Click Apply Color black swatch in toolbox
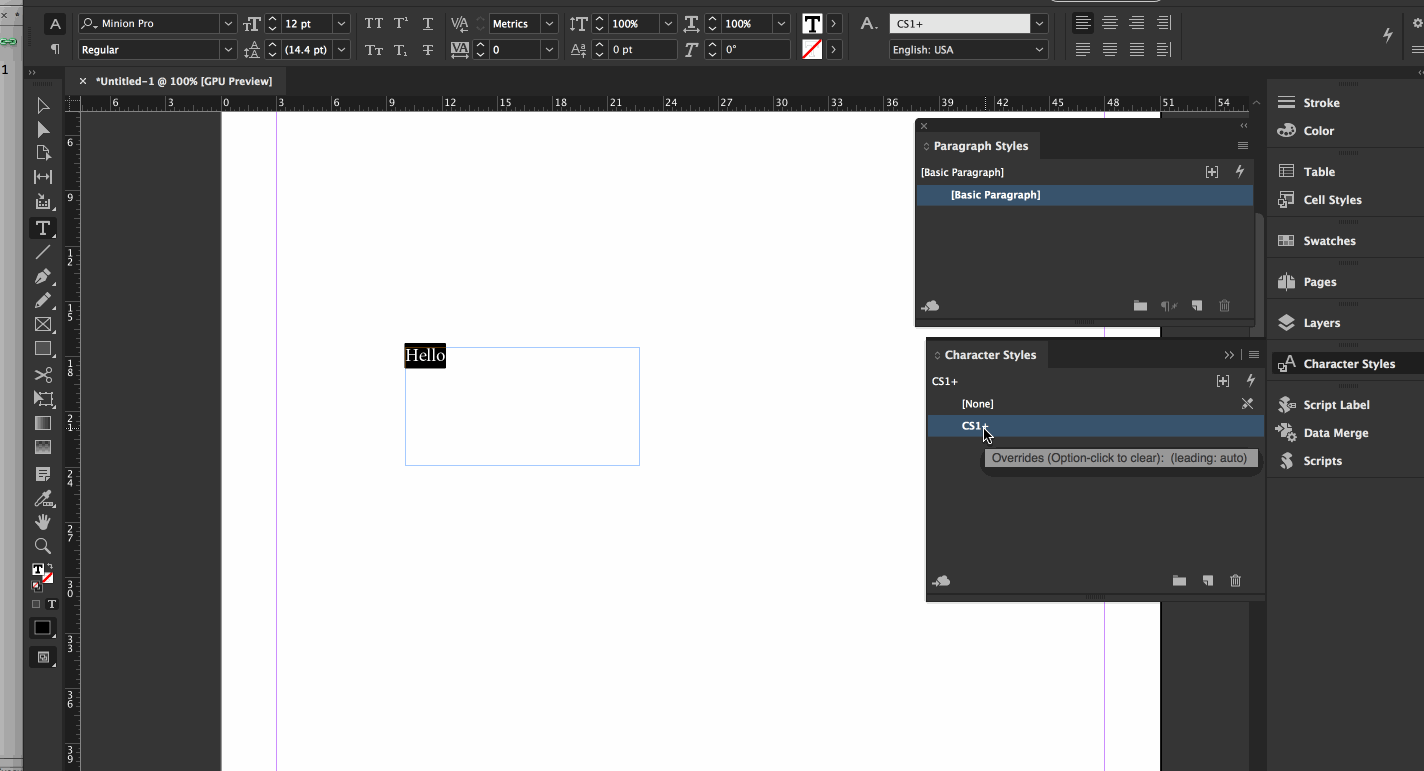This screenshot has width=1424, height=771. [43, 628]
